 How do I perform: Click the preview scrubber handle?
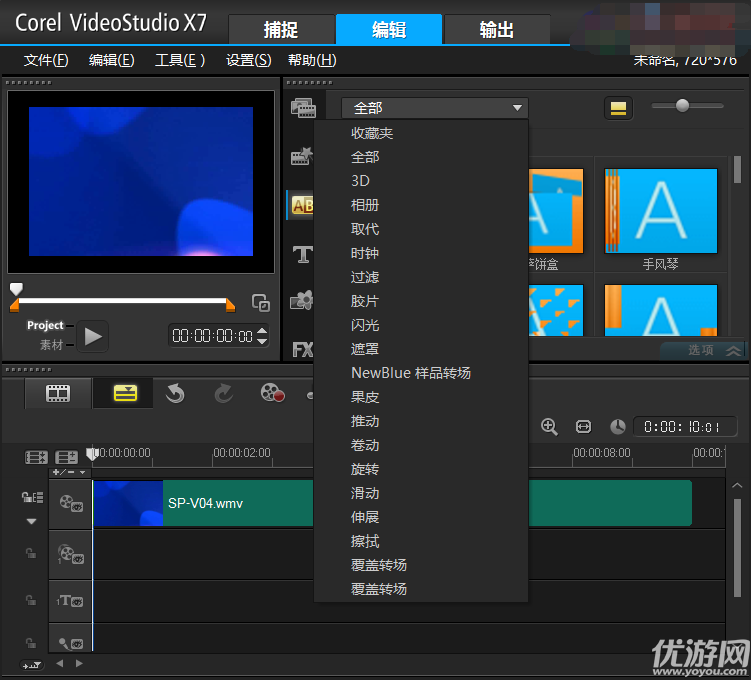pyautogui.click(x=16, y=288)
